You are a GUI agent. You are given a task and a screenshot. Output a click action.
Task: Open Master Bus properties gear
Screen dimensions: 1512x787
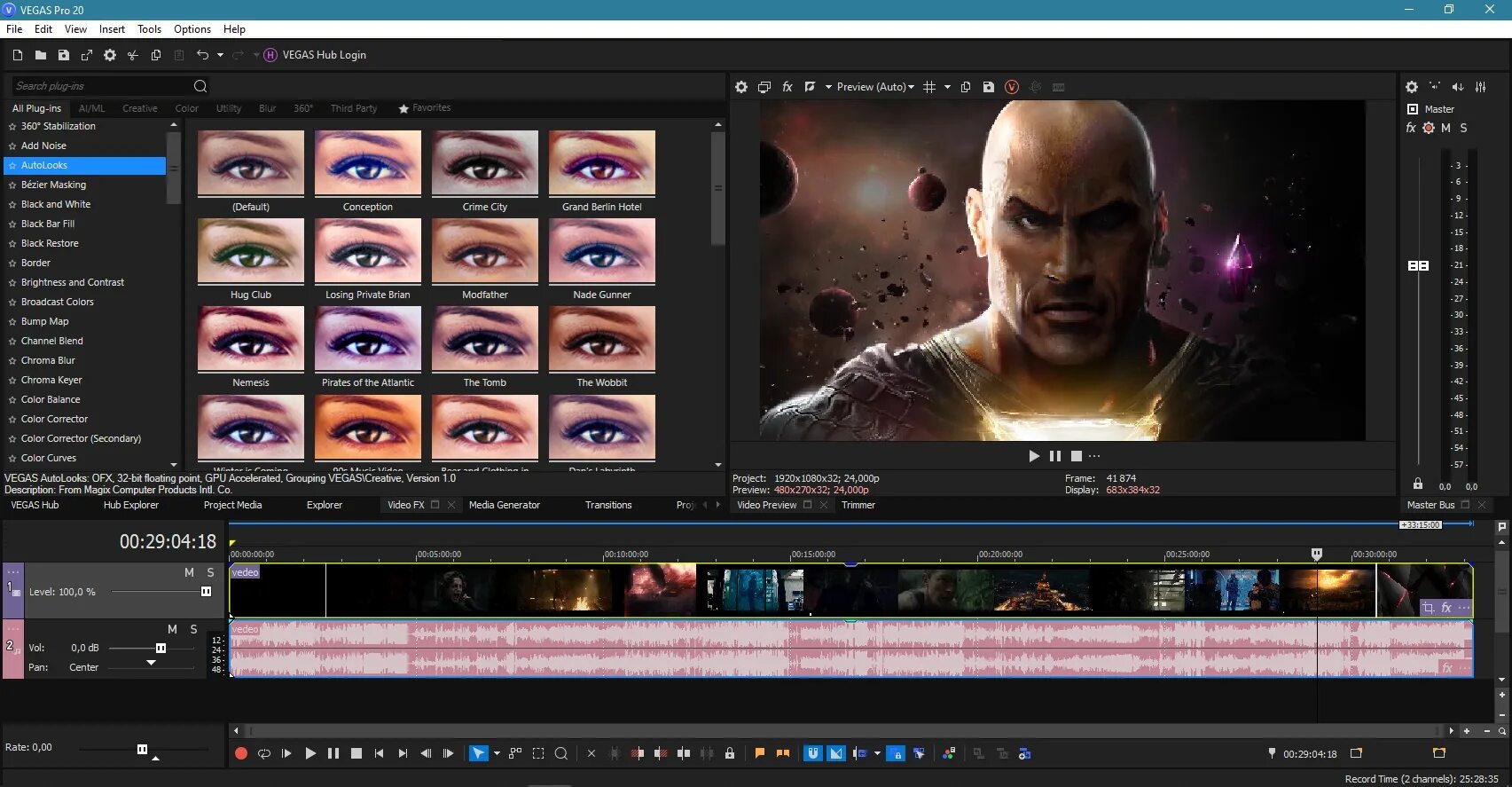[1412, 87]
